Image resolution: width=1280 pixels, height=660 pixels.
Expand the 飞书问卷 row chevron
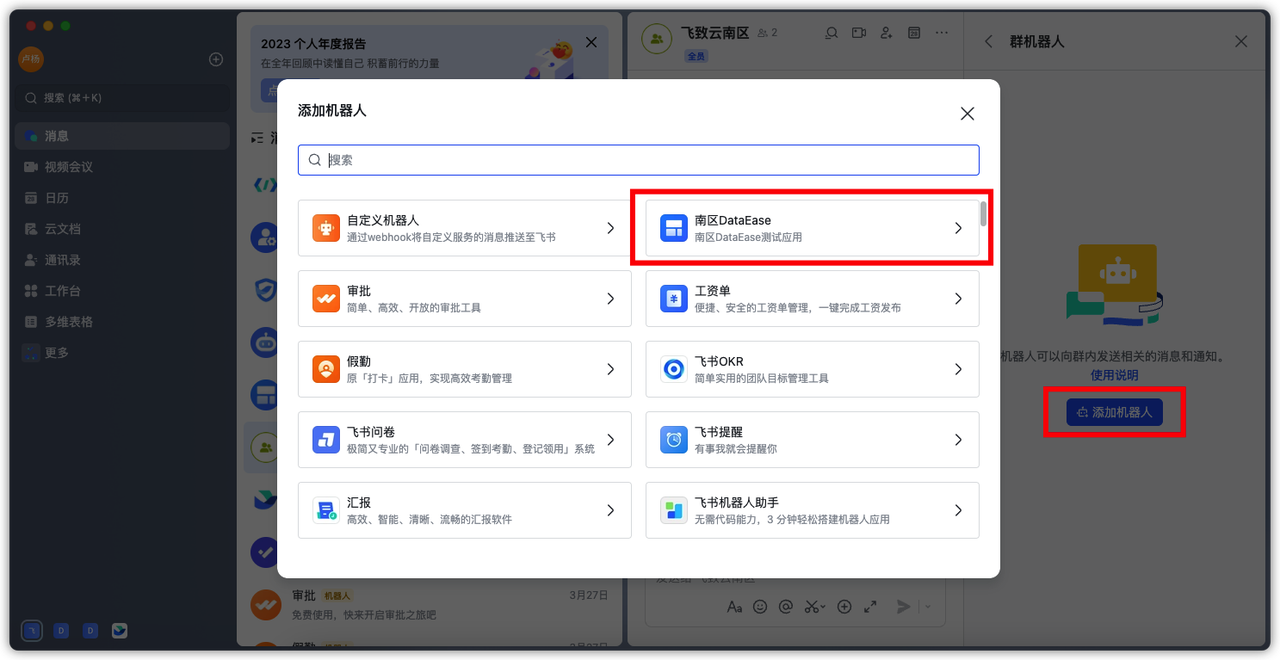(611, 440)
